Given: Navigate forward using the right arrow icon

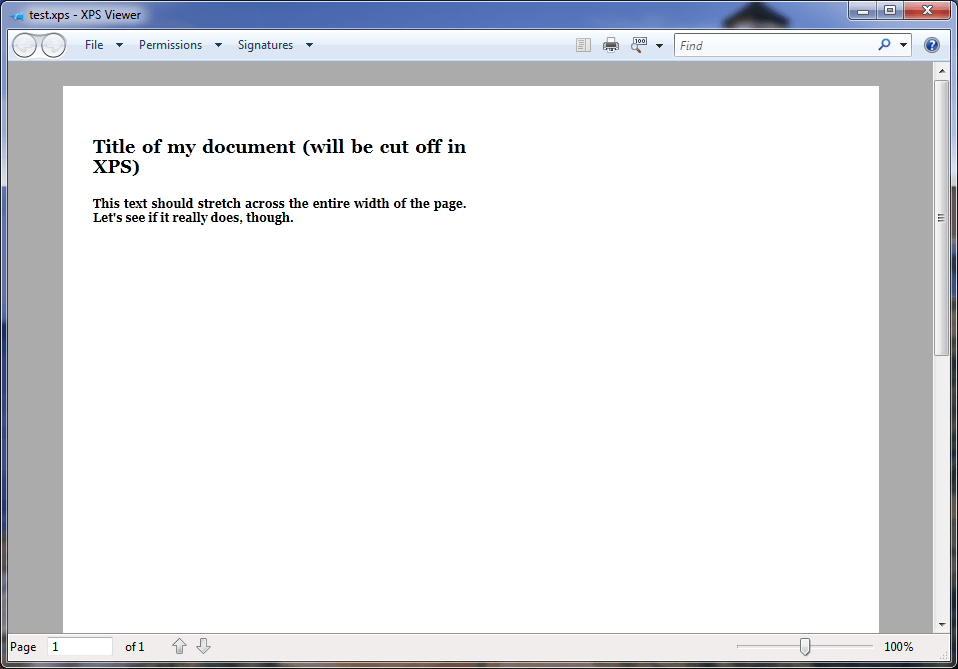Looking at the screenshot, I should [52, 45].
